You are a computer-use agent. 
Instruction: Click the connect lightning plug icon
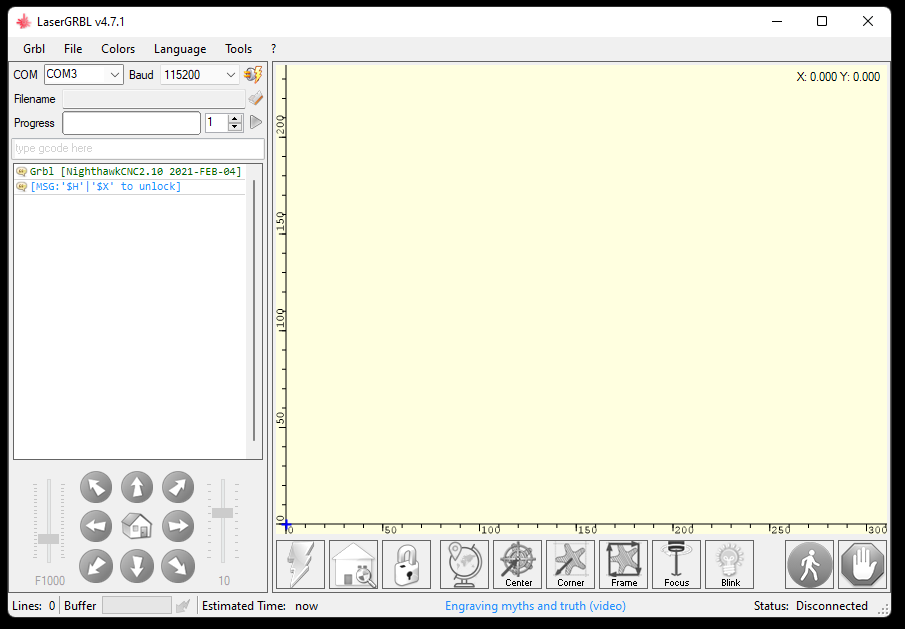pos(253,74)
